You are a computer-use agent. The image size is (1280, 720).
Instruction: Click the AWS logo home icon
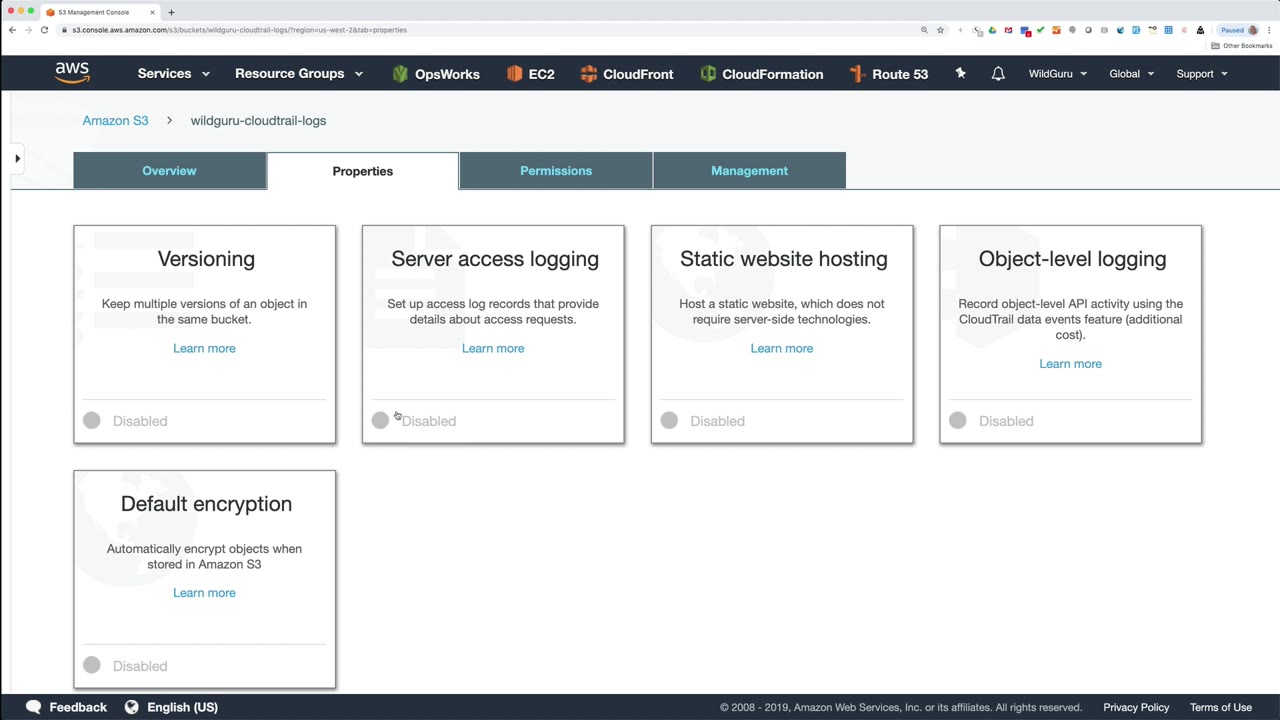pos(72,73)
